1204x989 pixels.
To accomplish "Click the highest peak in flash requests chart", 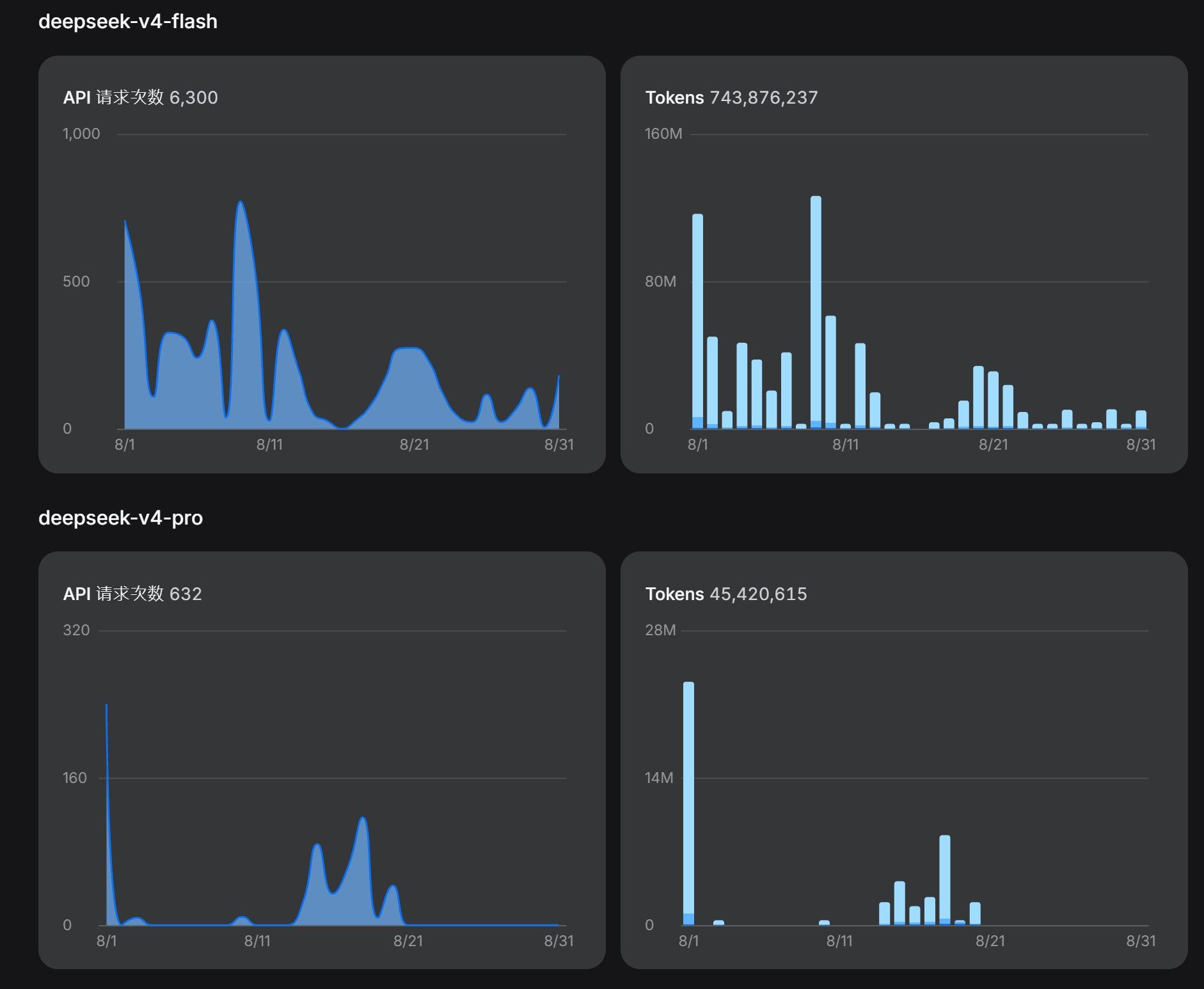I will [240, 203].
